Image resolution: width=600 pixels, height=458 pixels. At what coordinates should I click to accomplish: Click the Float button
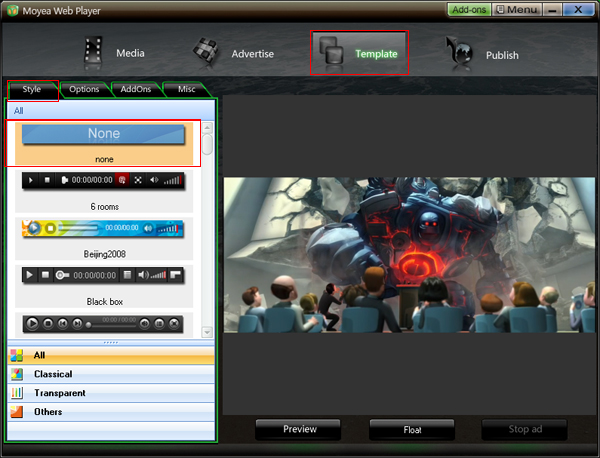[412, 430]
